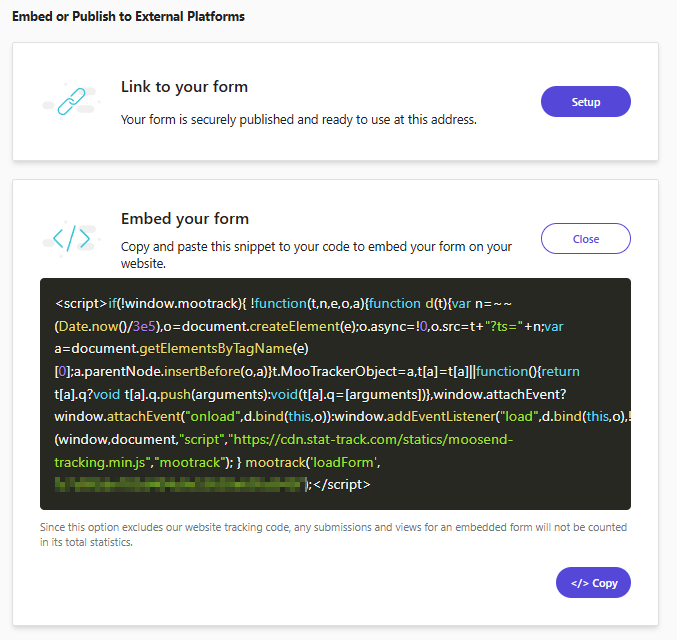The width and height of the screenshot is (677, 640).
Task: Click the code brackets embed icon
Action: coord(71,238)
